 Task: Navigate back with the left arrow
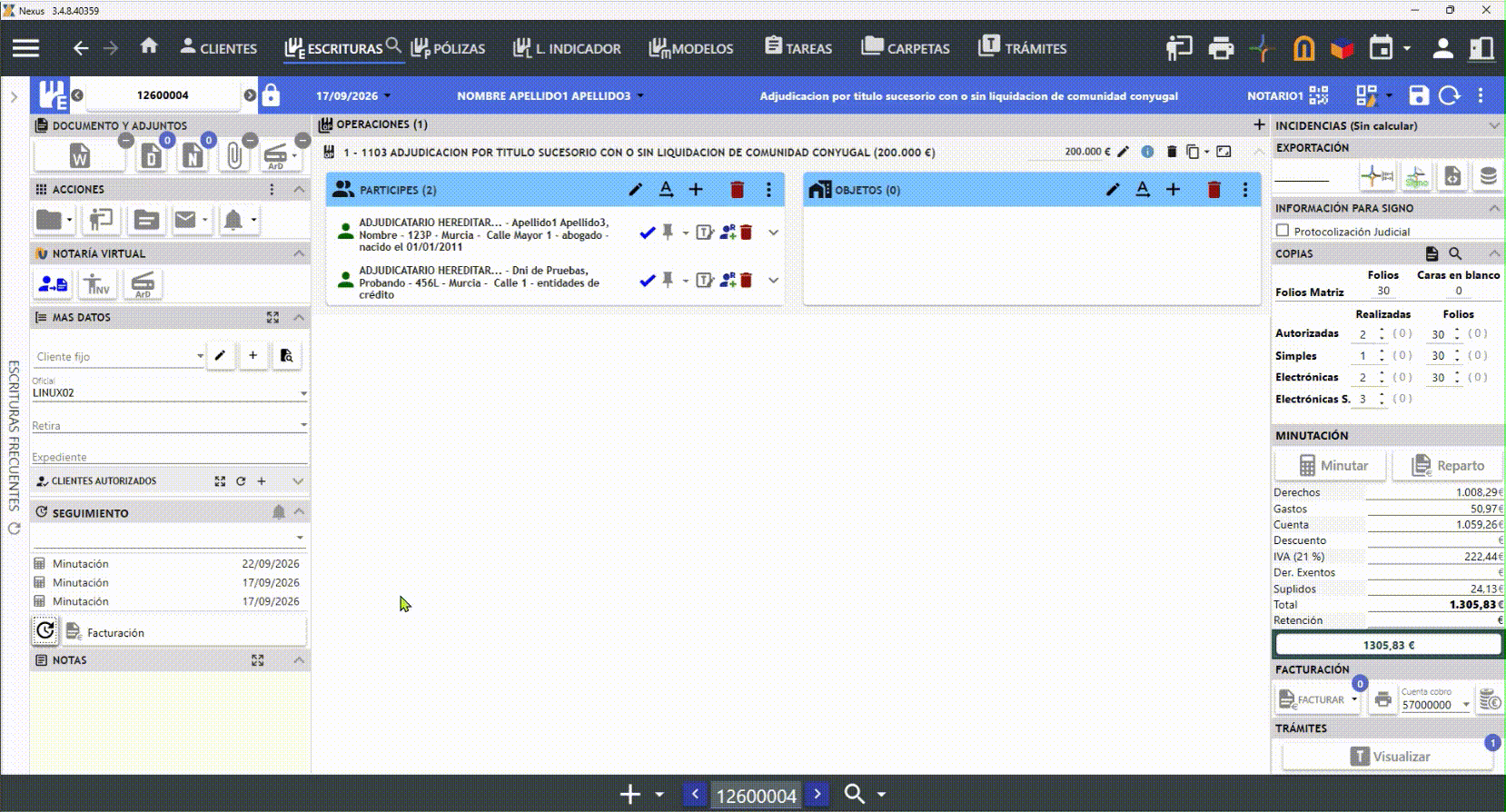(x=81, y=48)
